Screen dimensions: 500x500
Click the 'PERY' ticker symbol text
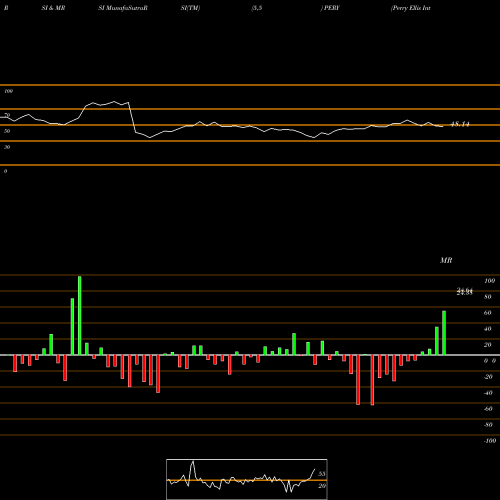(x=331, y=8)
